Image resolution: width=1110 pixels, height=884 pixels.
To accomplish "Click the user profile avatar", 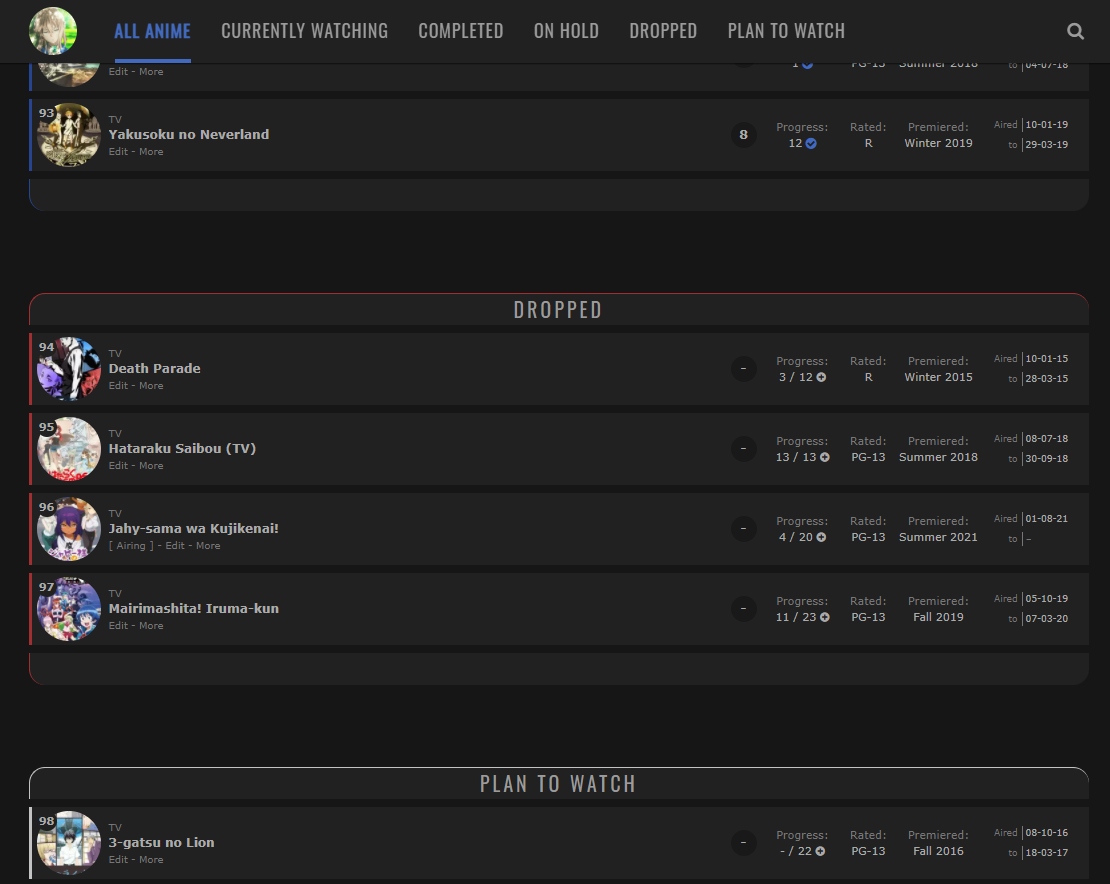I will click(x=53, y=31).
